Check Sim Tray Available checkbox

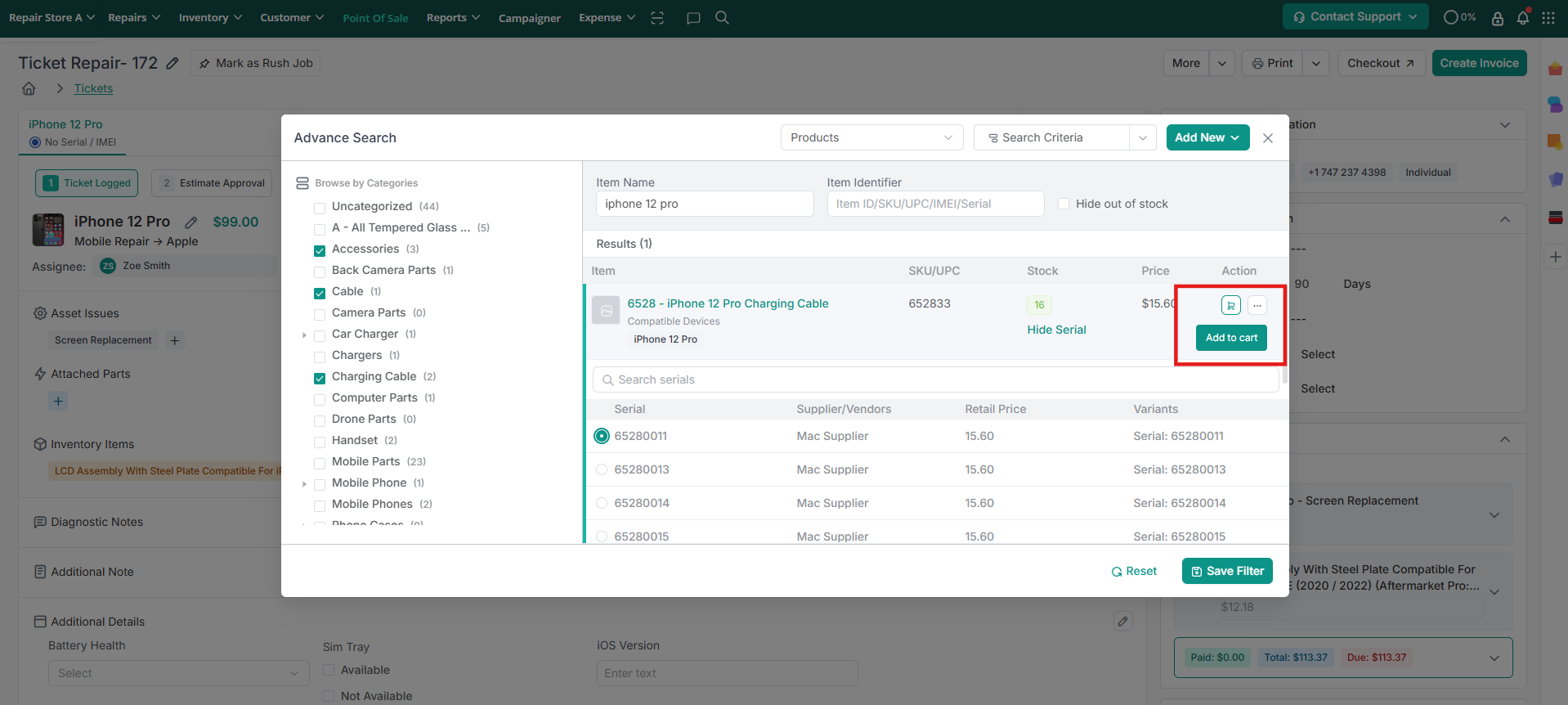pyautogui.click(x=329, y=670)
